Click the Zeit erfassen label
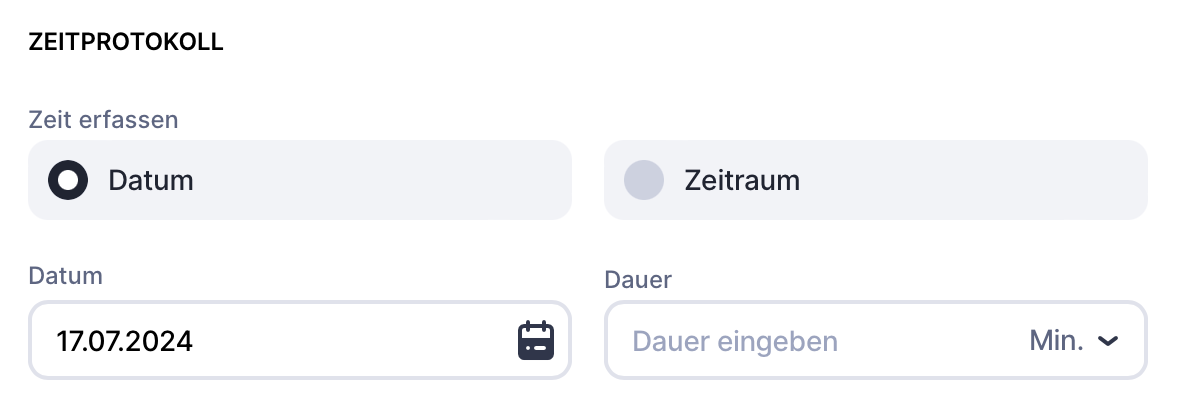1186x418 pixels. [x=104, y=120]
